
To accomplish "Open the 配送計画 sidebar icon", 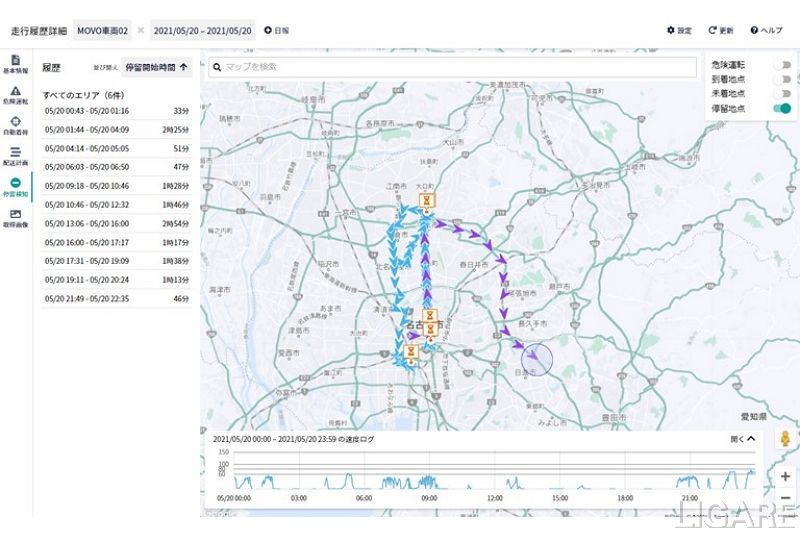I will tap(15, 157).
